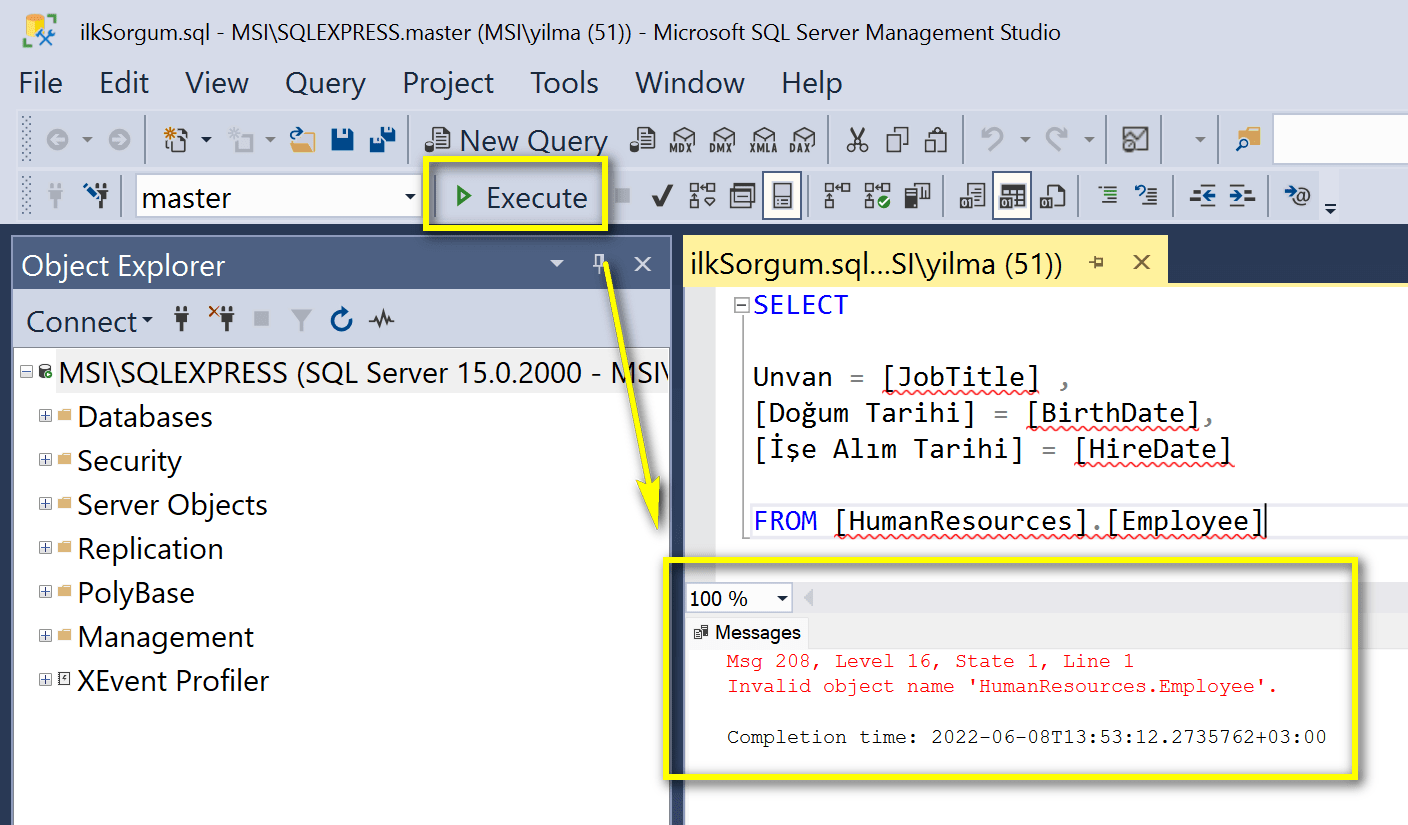The height and width of the screenshot is (825, 1408).
Task: Open the Tools menu
Action: 564,83
